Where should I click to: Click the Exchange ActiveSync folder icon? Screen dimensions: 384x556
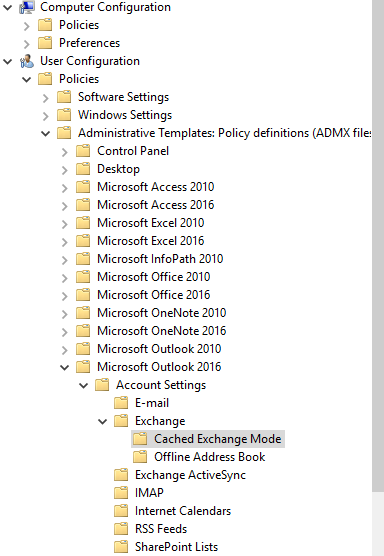pos(121,475)
